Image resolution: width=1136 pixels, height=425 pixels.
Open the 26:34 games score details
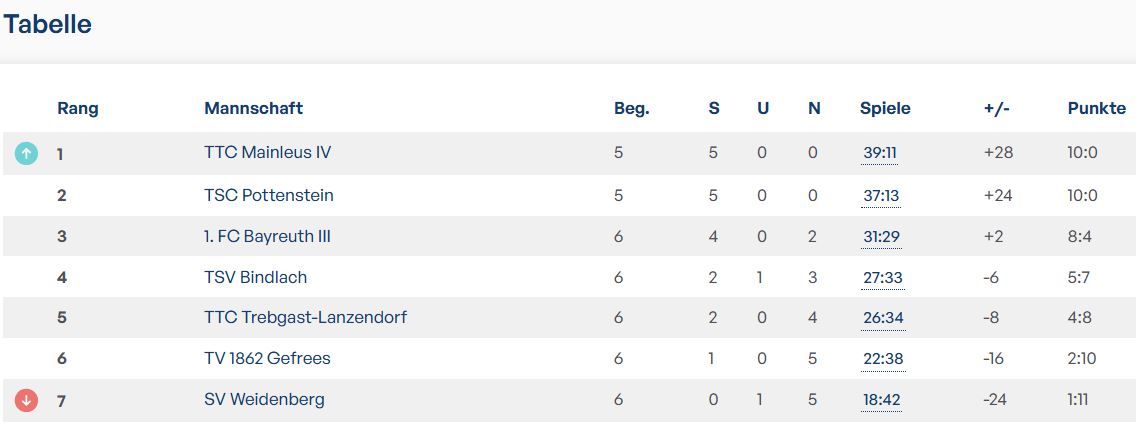click(884, 319)
